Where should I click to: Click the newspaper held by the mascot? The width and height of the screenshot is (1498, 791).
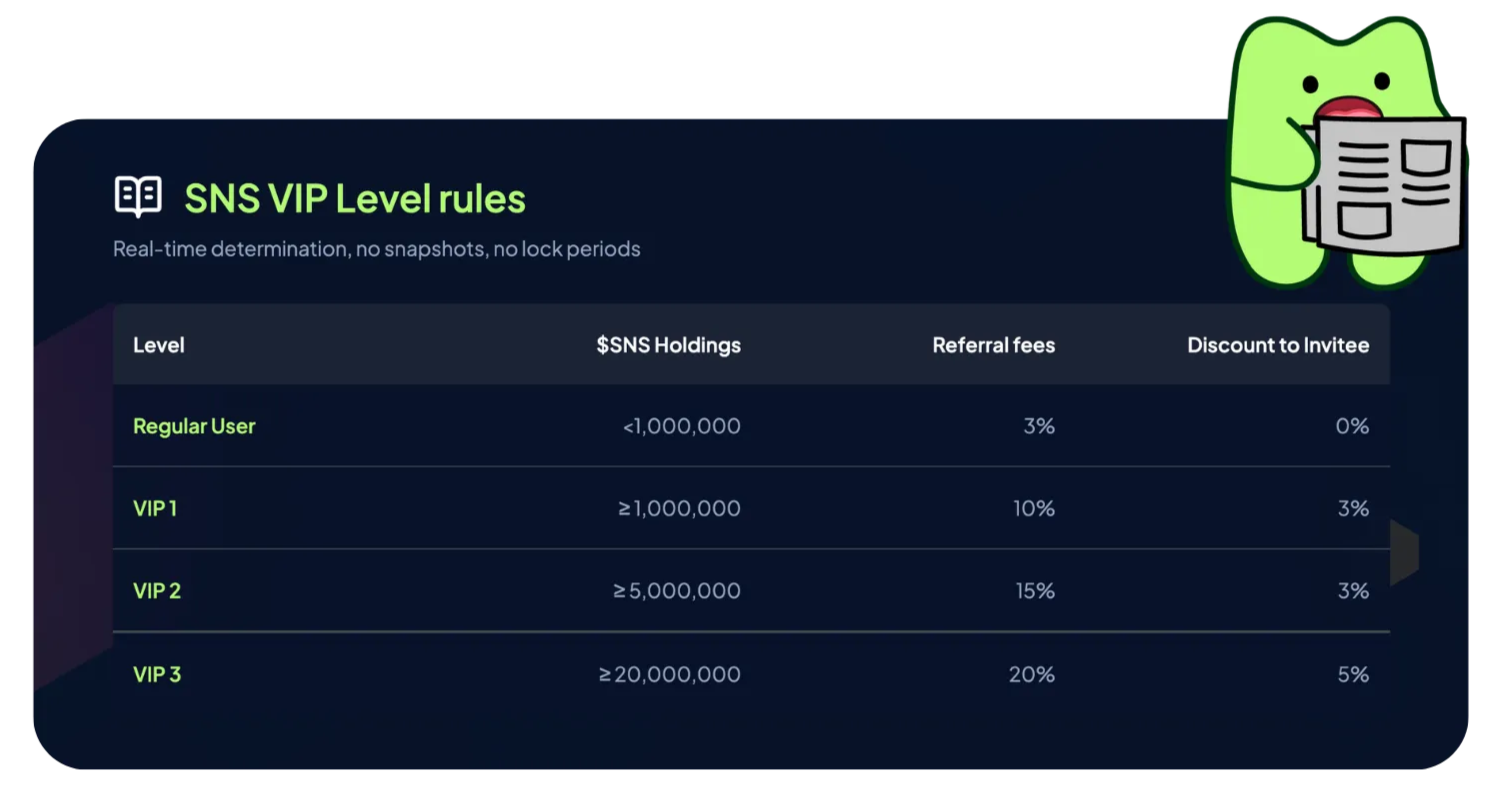1385,185
